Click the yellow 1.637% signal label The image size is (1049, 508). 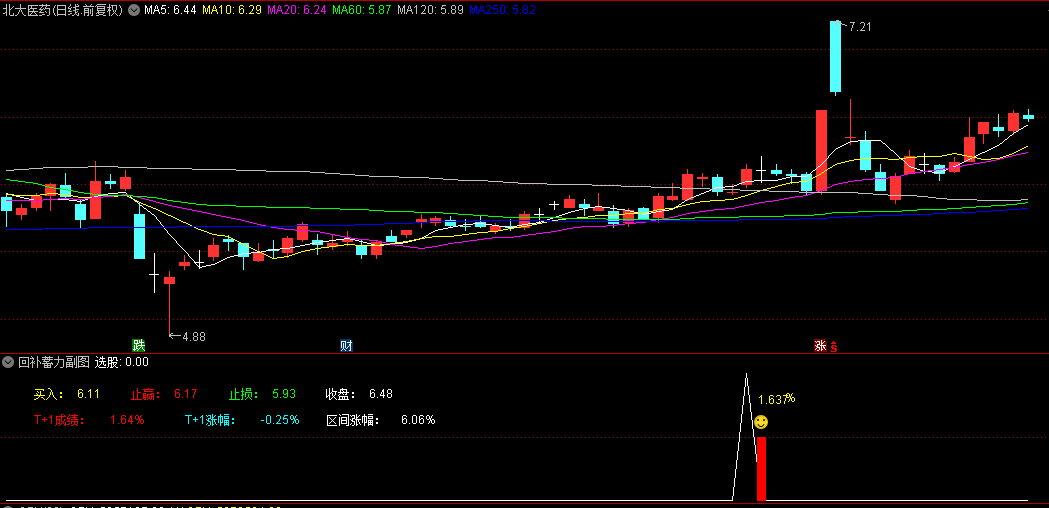[777, 400]
